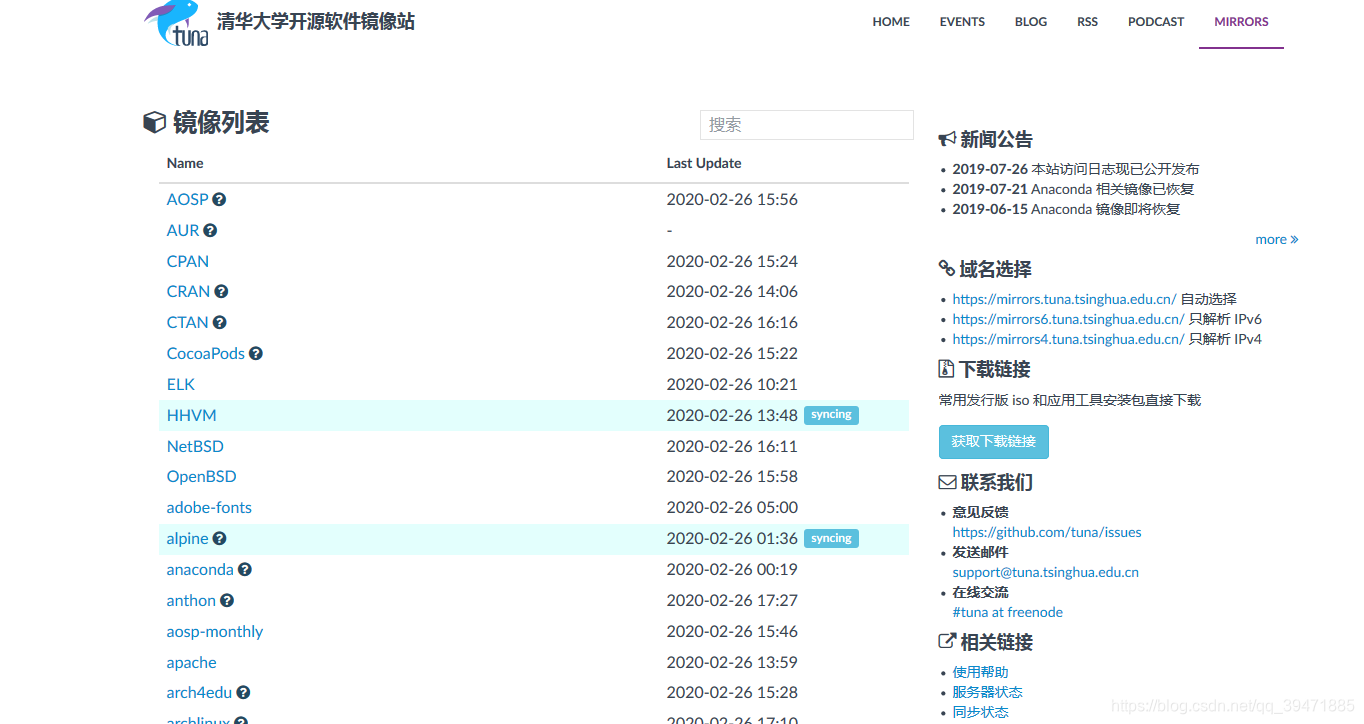
Task: Click the megaphone icon beside 新闻公告
Action: point(947,139)
